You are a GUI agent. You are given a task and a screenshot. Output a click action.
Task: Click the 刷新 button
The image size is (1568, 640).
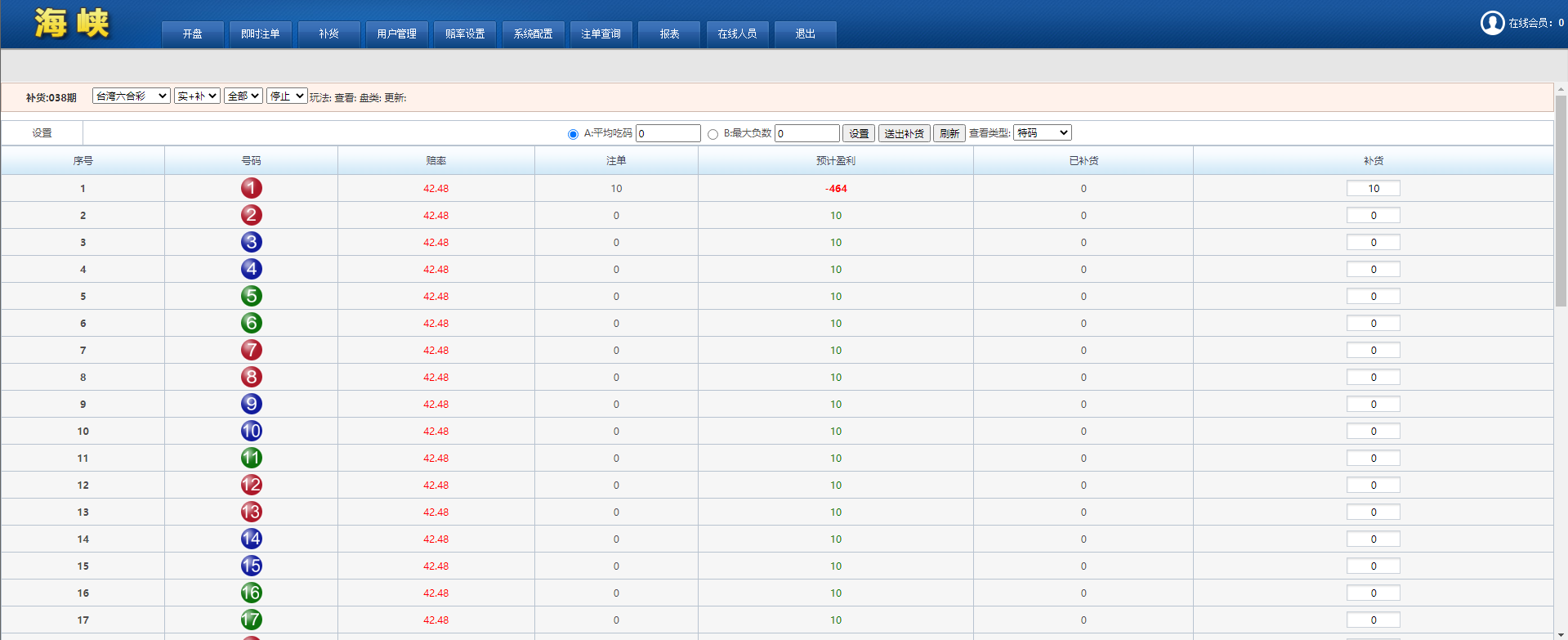[949, 133]
